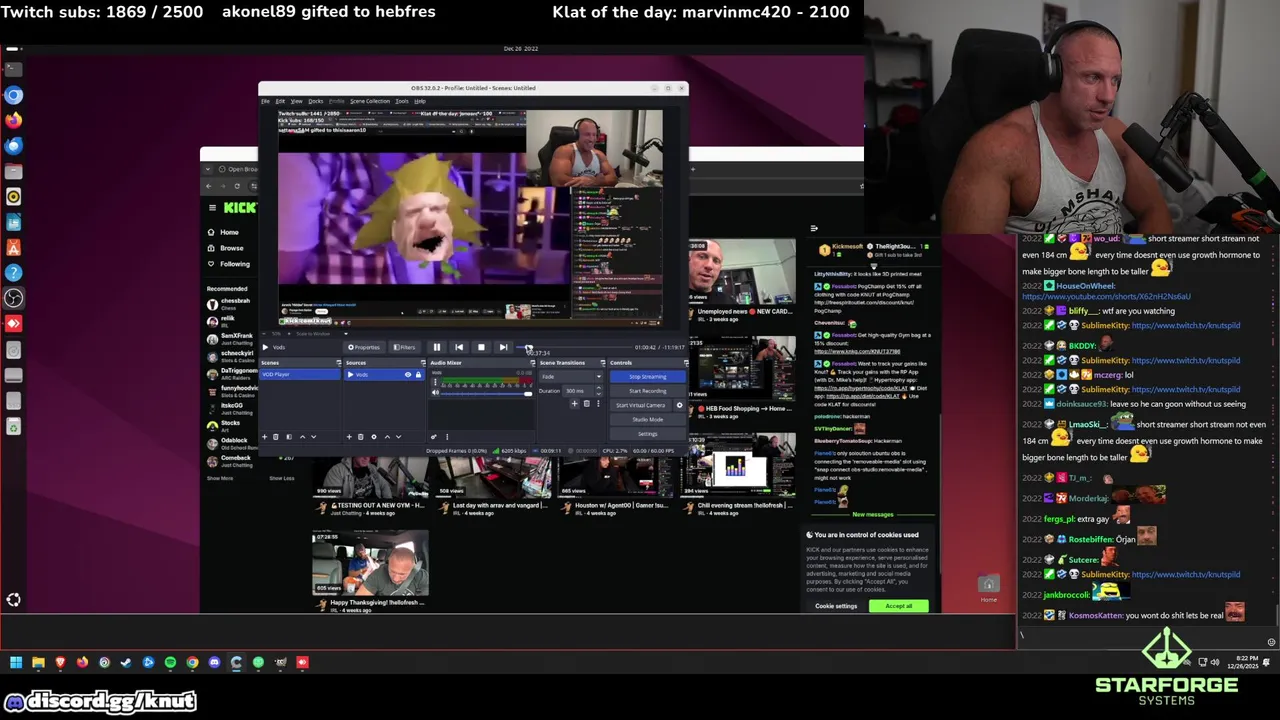1280x720 pixels.
Task: Mute the Vods audio mixer speaker icon
Action: (435, 393)
